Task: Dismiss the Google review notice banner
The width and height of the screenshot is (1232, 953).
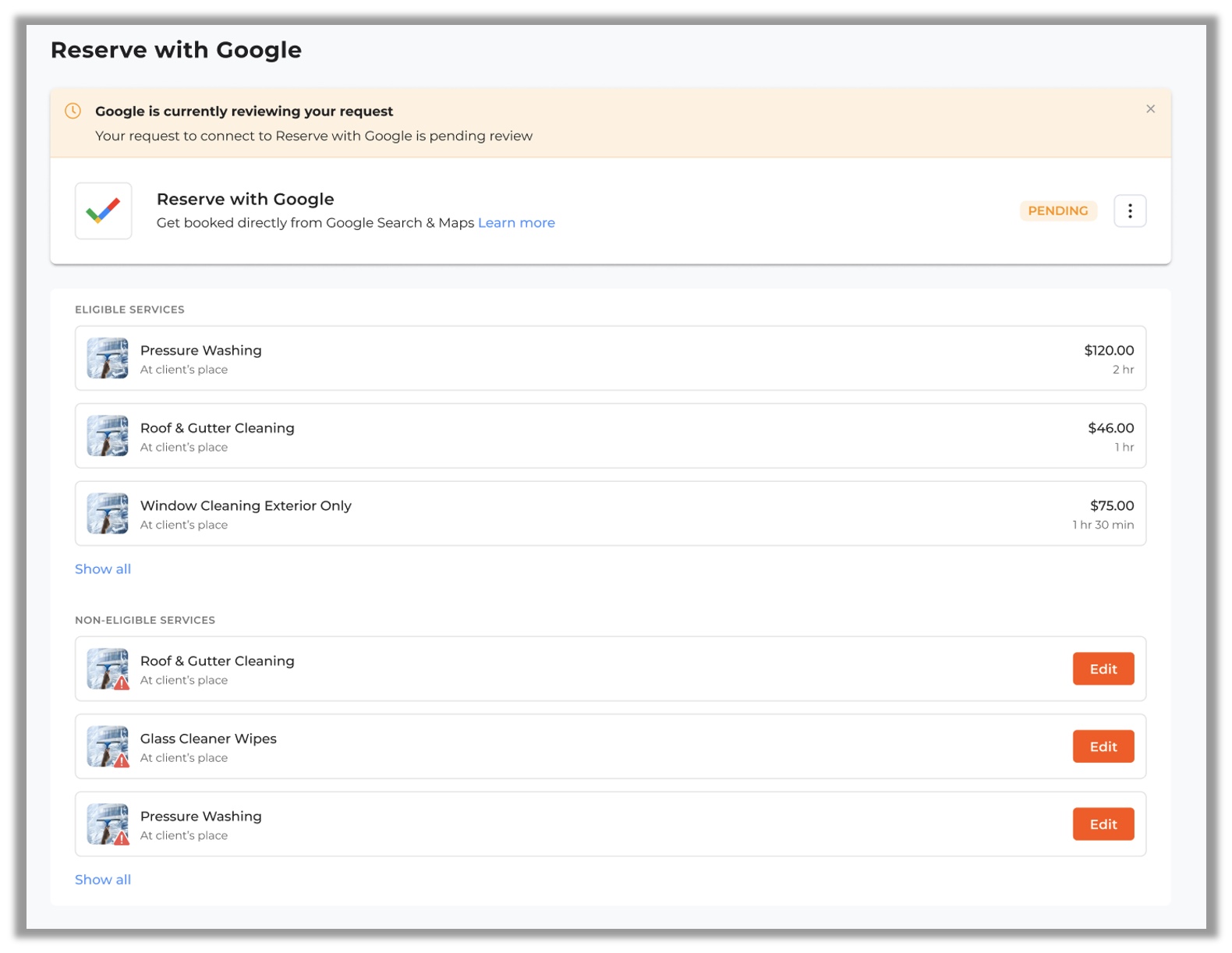Action: pyautogui.click(x=1150, y=109)
